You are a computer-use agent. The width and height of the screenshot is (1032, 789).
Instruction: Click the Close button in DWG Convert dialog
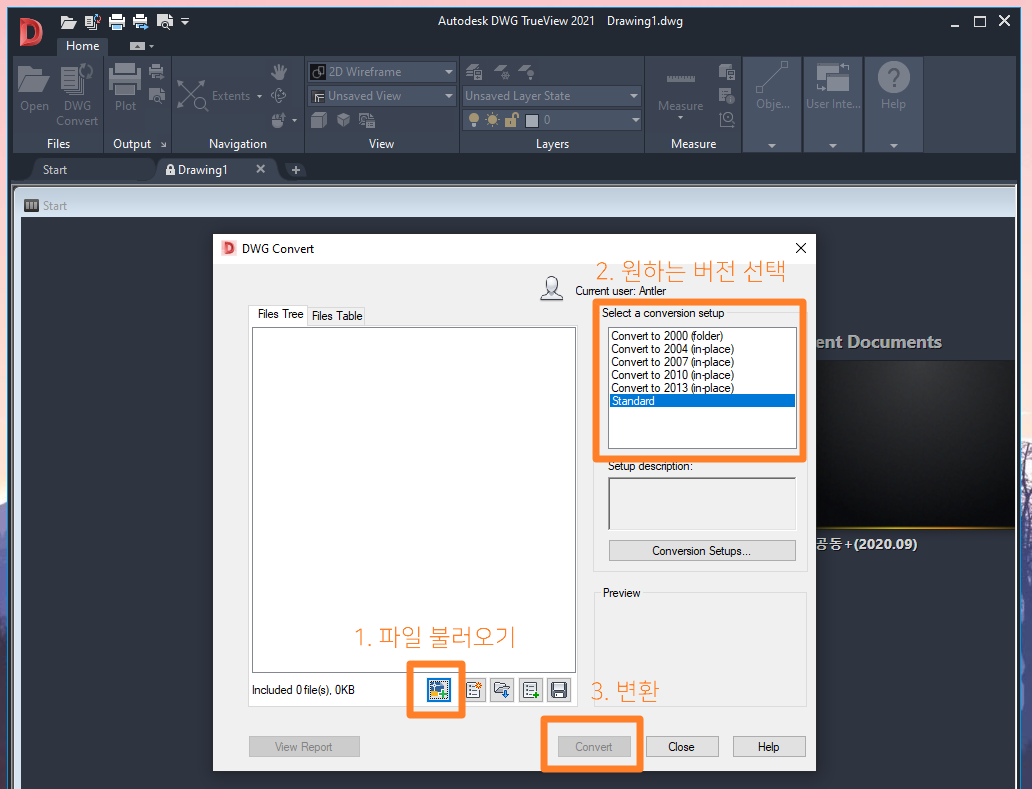[681, 747]
